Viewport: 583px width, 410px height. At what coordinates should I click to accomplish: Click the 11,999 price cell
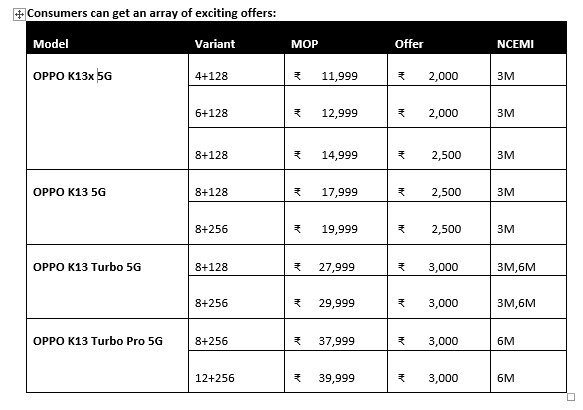(336, 70)
